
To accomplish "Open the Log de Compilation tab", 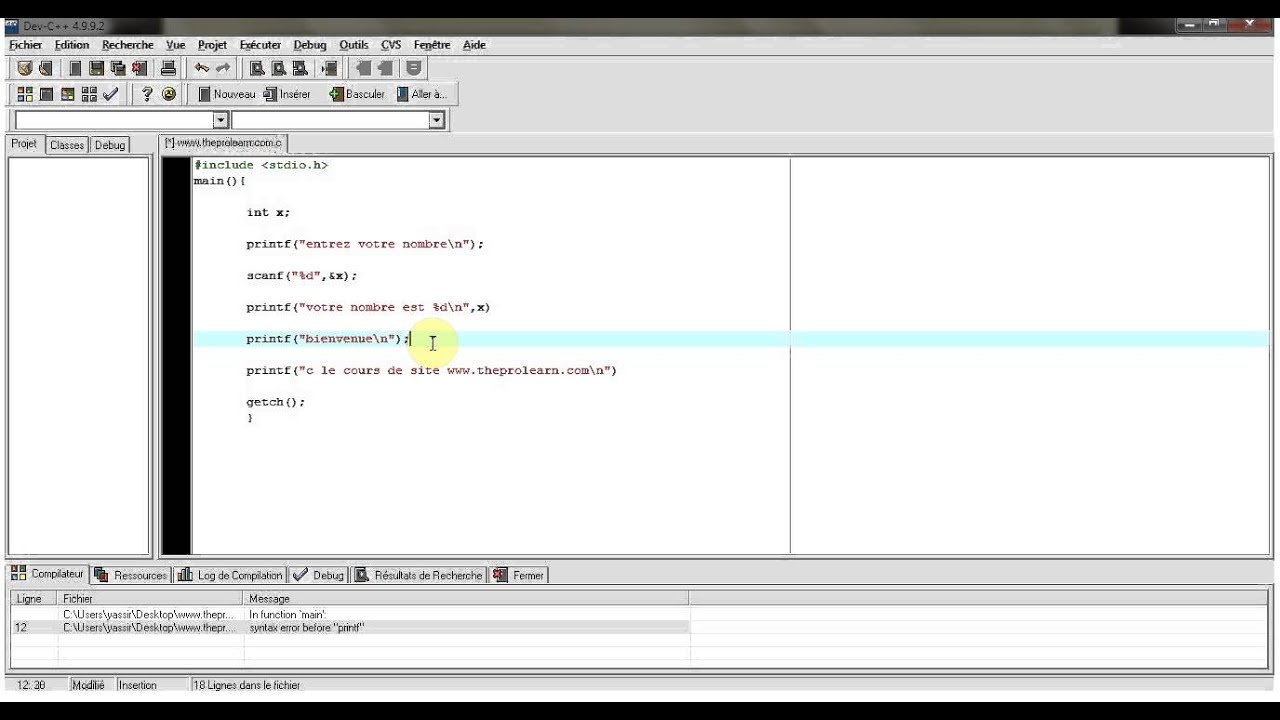I will [231, 575].
